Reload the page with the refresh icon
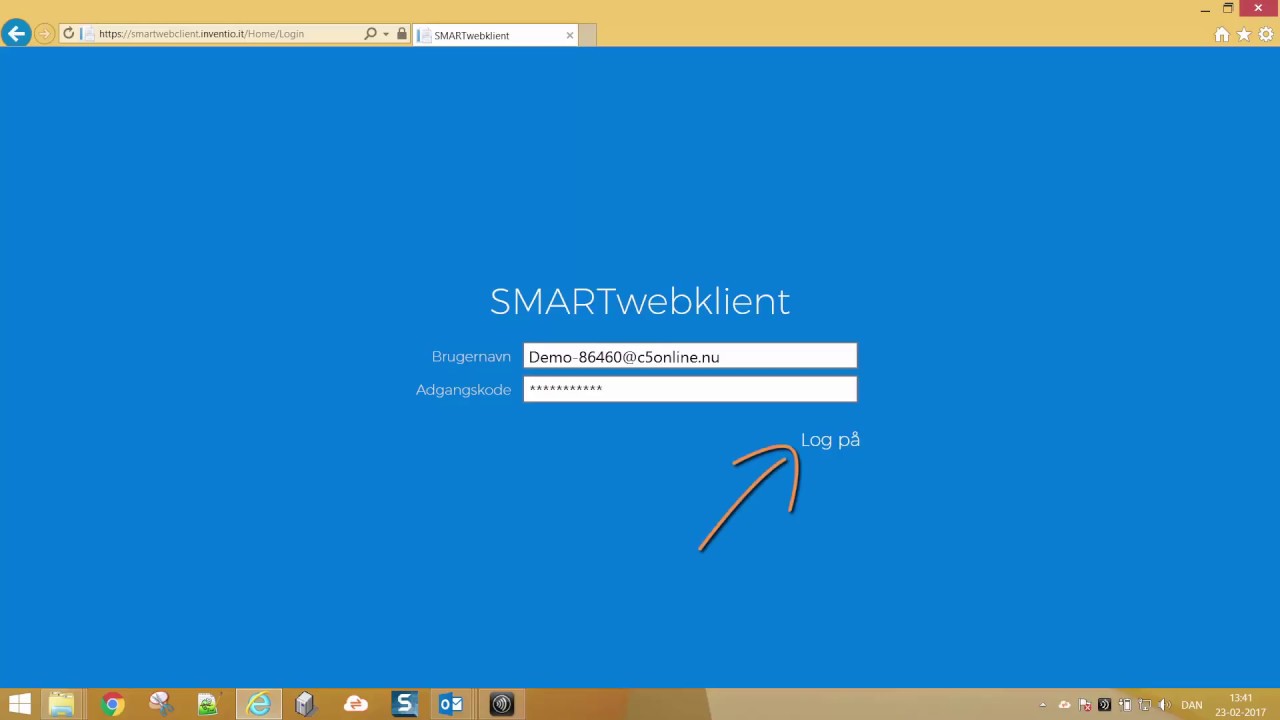Viewport: 1280px width, 720px height. point(69,34)
